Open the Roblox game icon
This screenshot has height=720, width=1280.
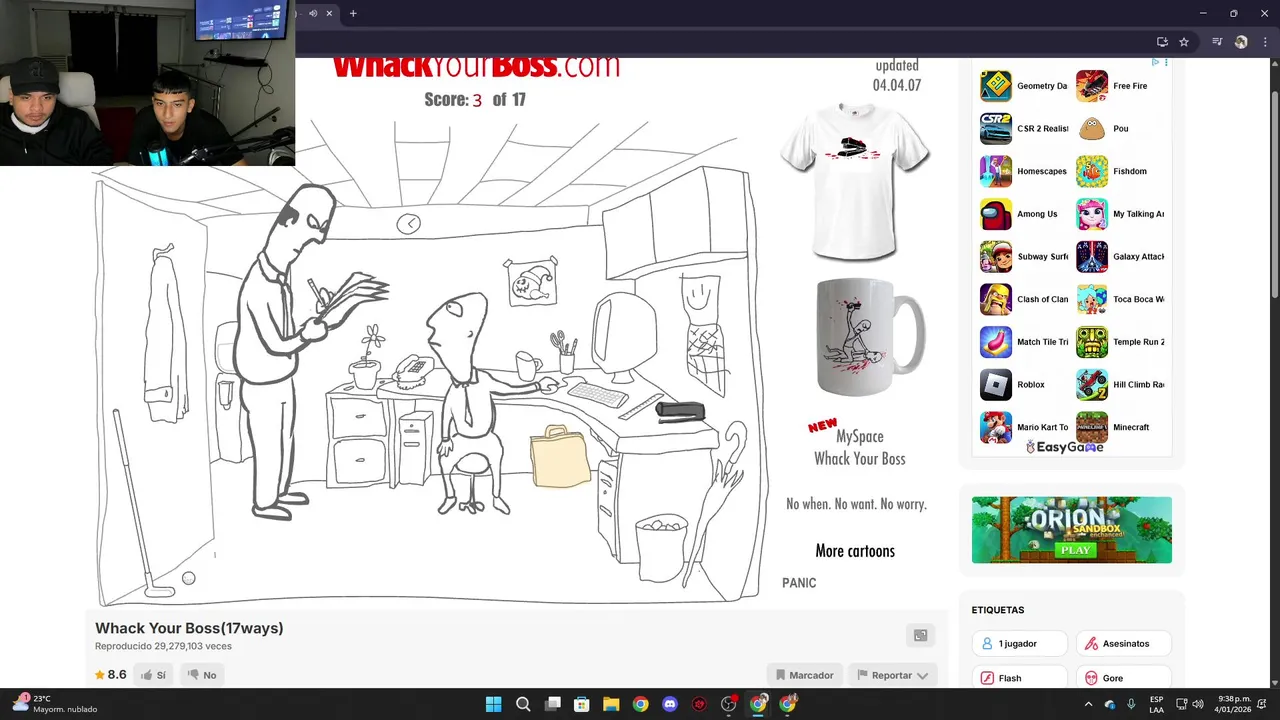click(x=995, y=385)
